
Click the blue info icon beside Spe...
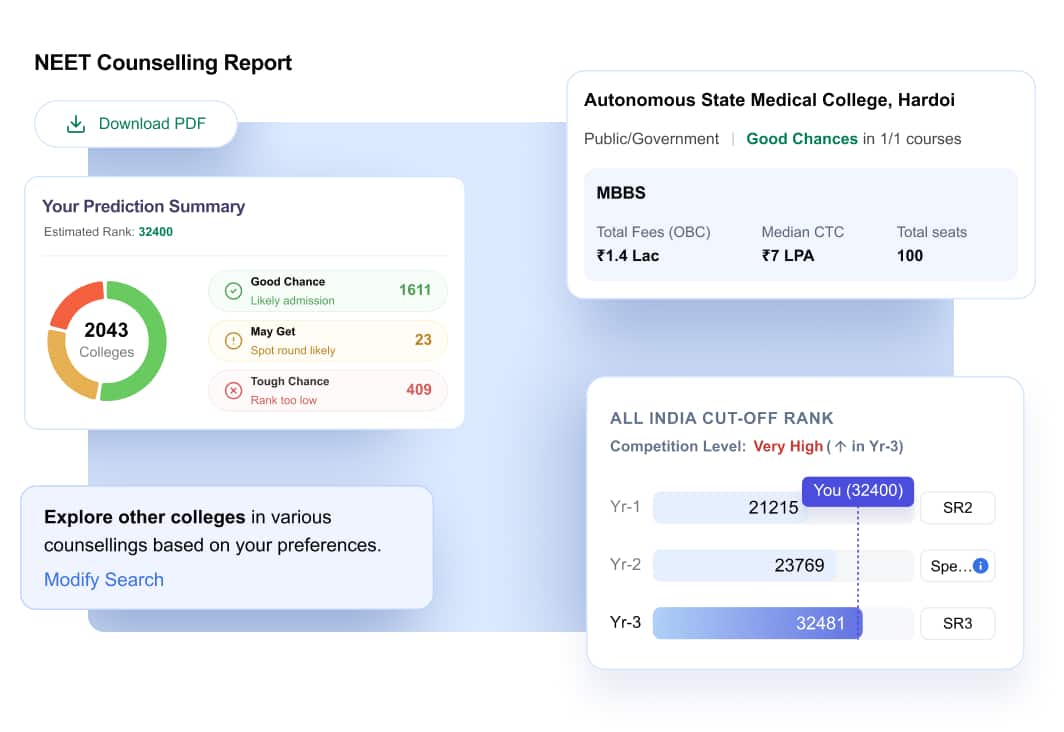981,566
